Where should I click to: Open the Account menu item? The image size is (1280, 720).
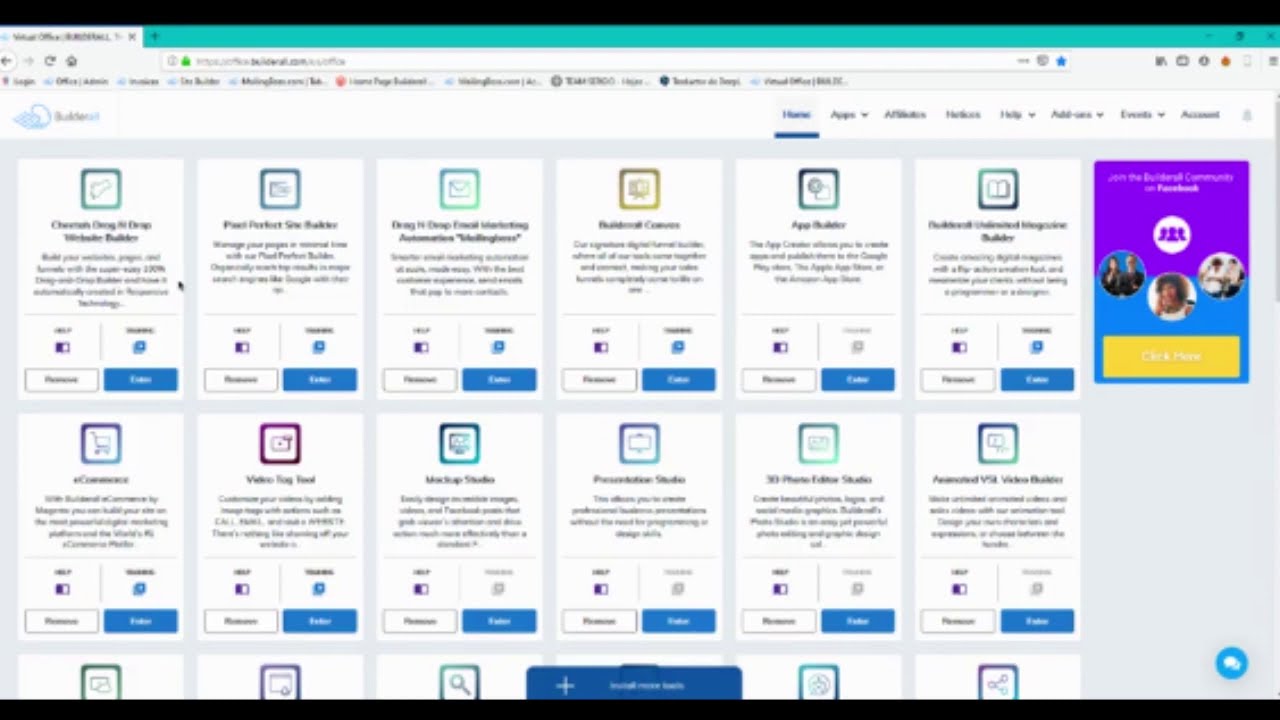coord(1200,115)
